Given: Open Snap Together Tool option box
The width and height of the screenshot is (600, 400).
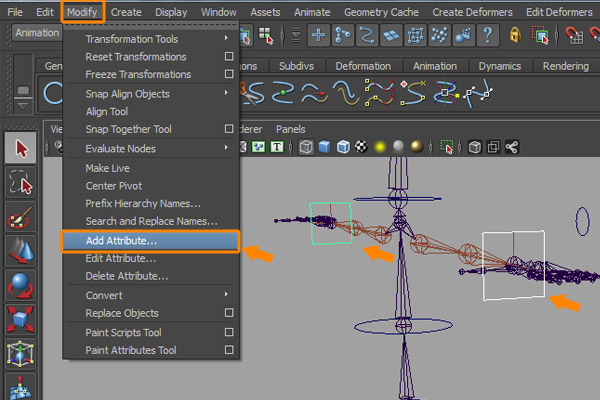Looking at the screenshot, I should pyautogui.click(x=229, y=129).
